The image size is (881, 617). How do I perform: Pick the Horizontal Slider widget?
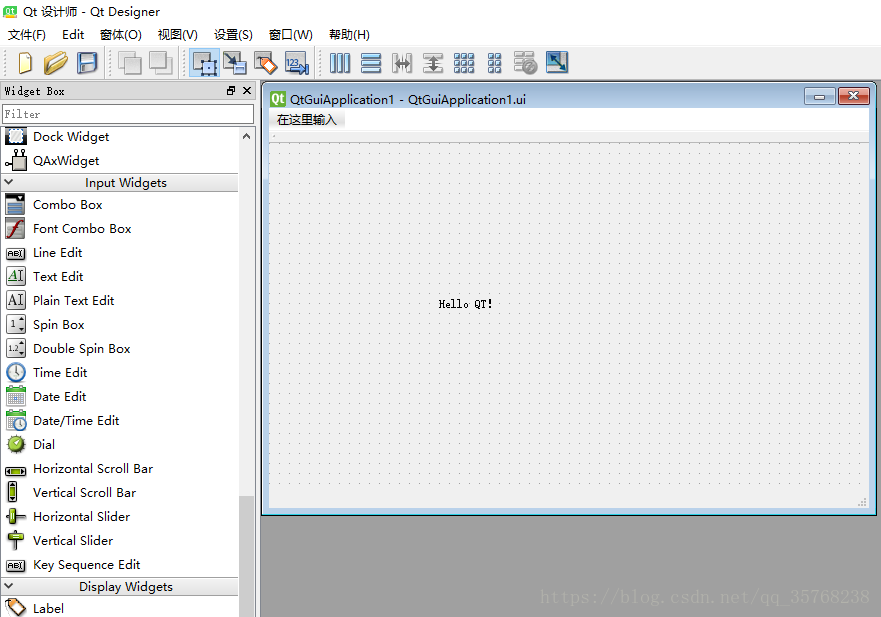pyautogui.click(x=121, y=516)
